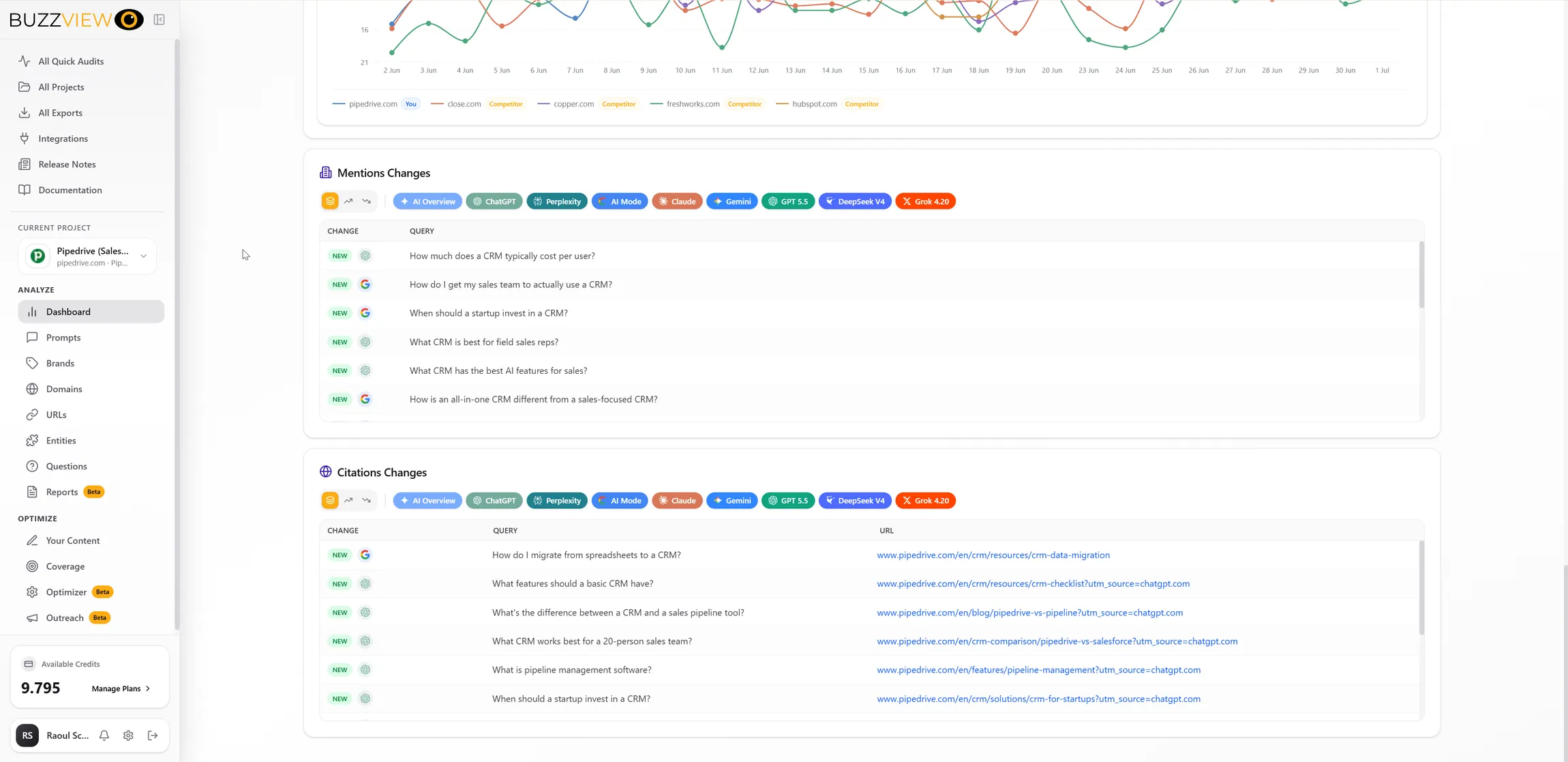Click query 'What CRM is best for field sales reps?'

[484, 342]
